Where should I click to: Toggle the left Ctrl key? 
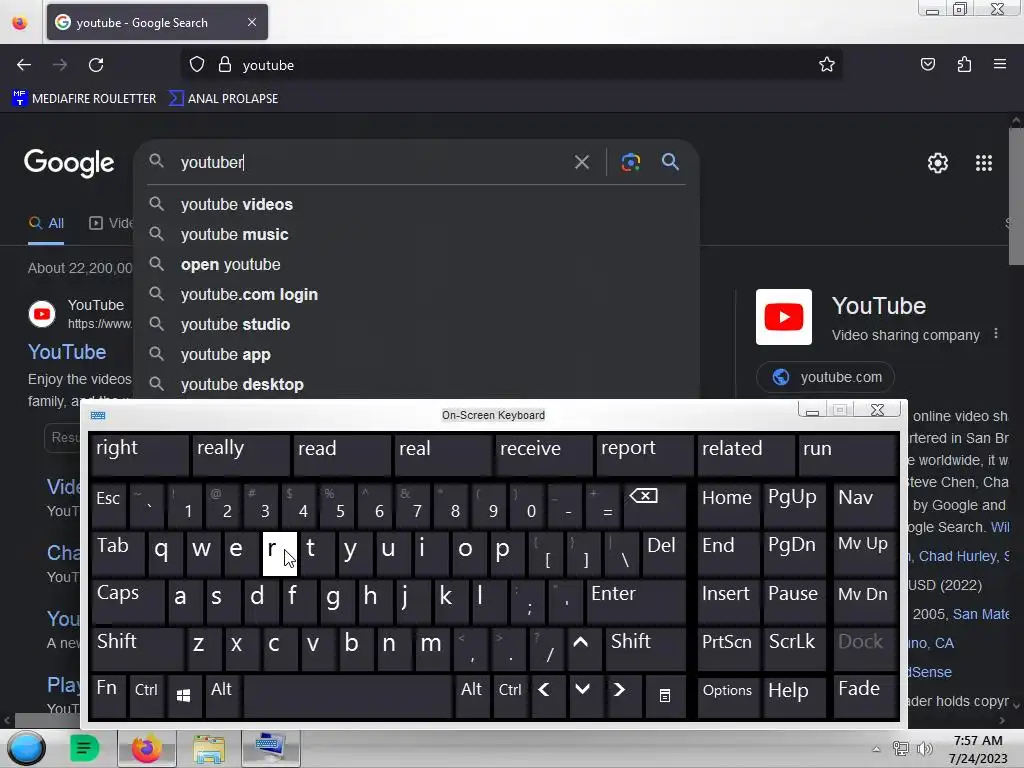[x=146, y=696]
